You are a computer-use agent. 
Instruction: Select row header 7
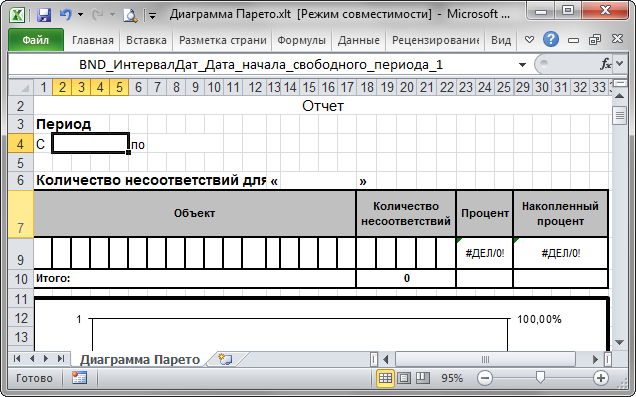tap(21, 213)
